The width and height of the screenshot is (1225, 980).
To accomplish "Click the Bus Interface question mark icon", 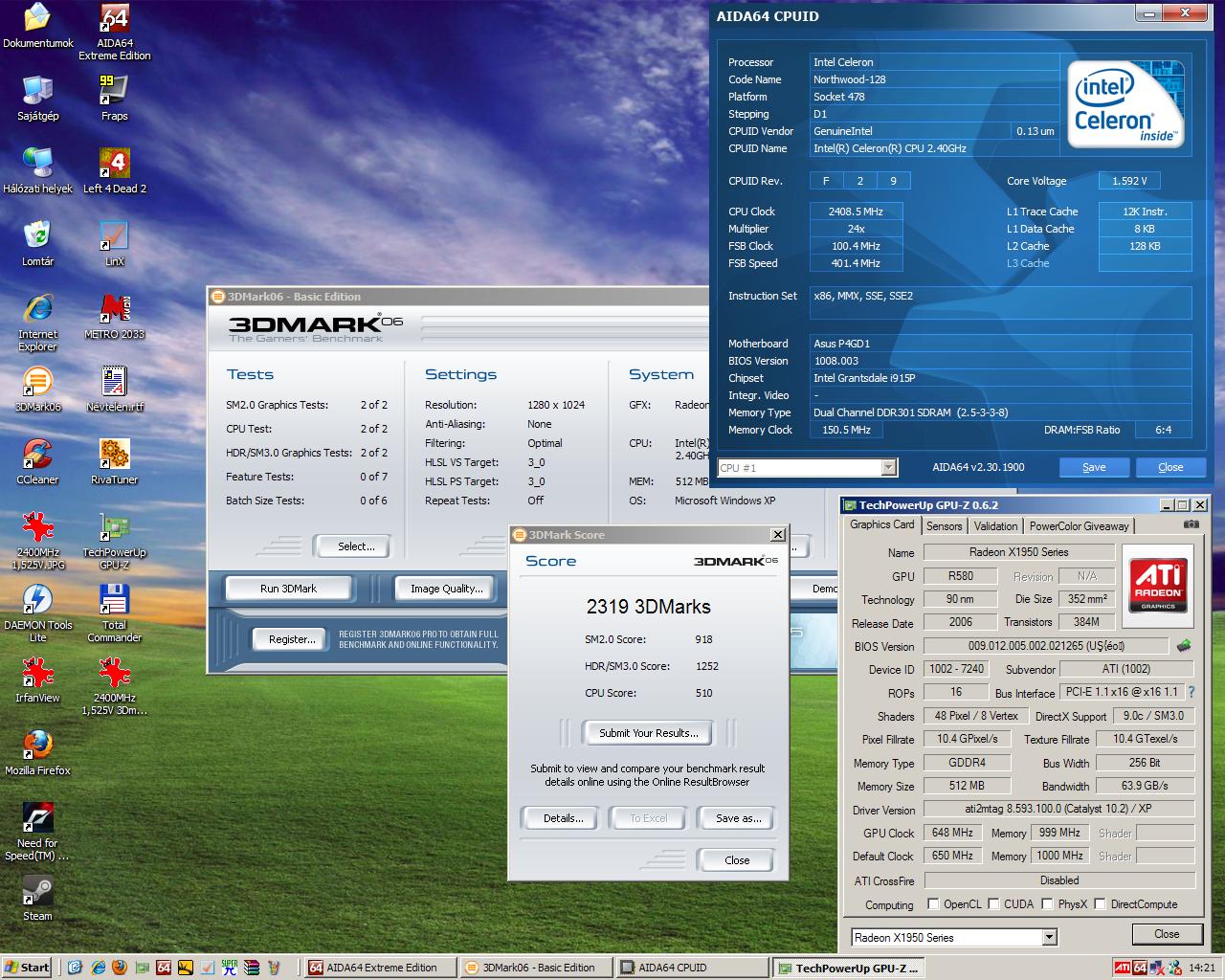I will (x=1192, y=692).
